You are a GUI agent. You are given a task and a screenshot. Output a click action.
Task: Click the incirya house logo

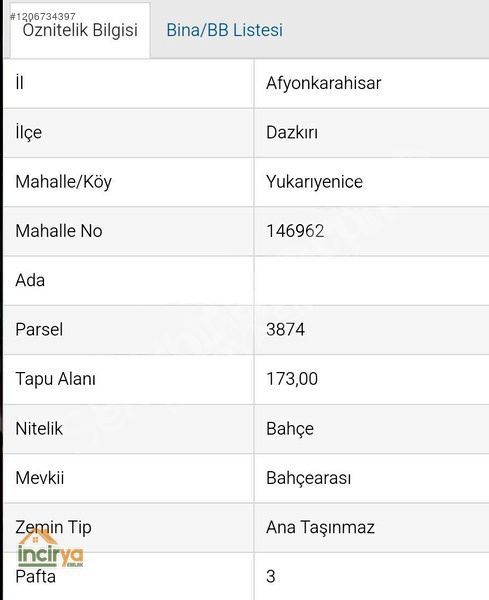tap(50, 548)
